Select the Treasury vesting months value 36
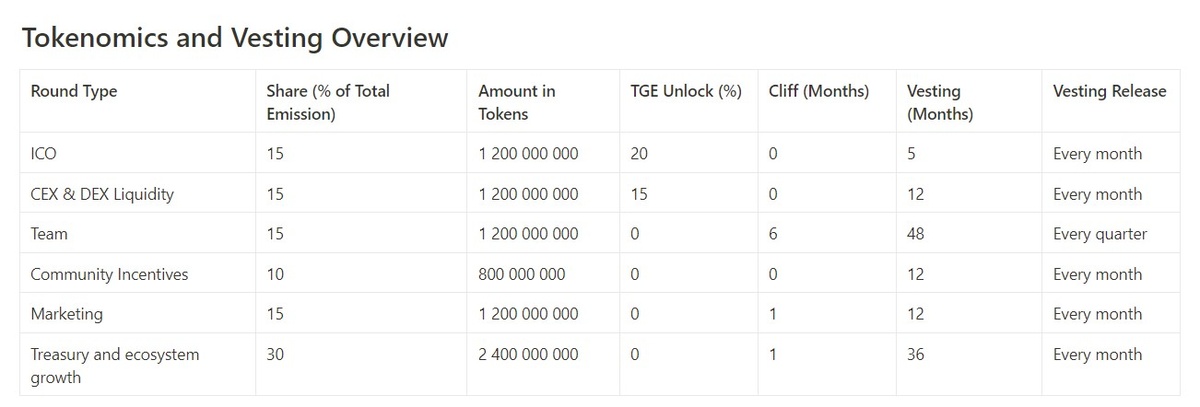1200x407 pixels. point(915,354)
